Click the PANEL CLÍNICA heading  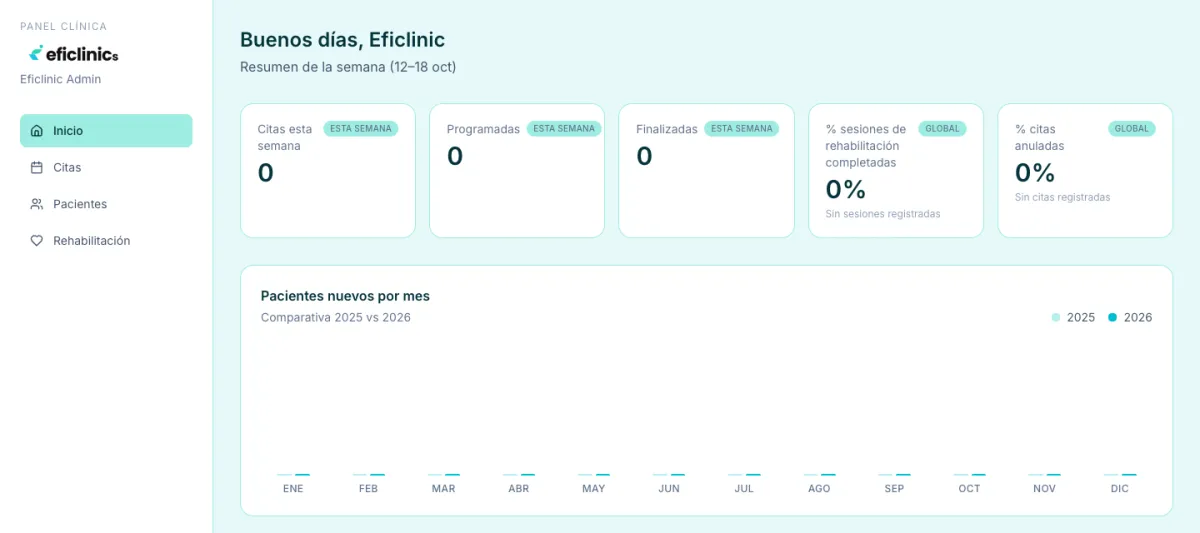click(63, 27)
